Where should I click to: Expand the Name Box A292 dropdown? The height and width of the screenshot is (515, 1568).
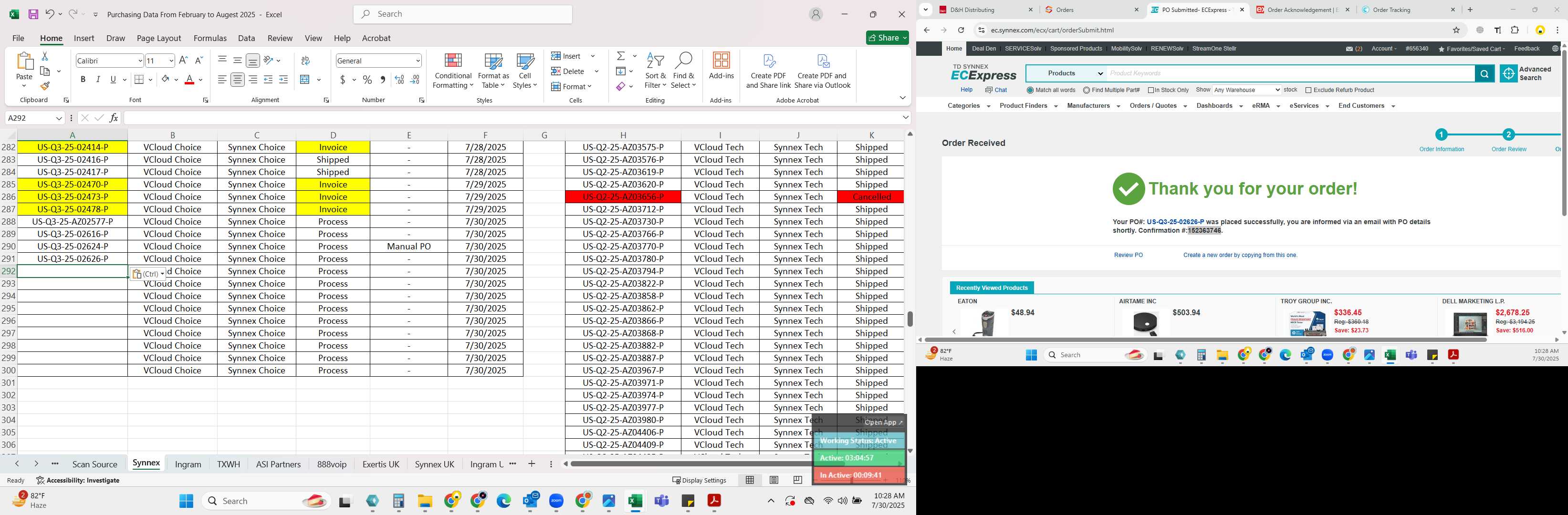tap(59, 118)
